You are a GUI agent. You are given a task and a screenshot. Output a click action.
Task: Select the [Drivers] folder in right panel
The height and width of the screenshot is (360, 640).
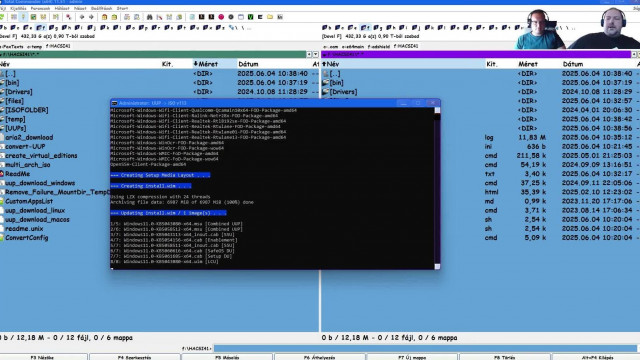[343, 92]
